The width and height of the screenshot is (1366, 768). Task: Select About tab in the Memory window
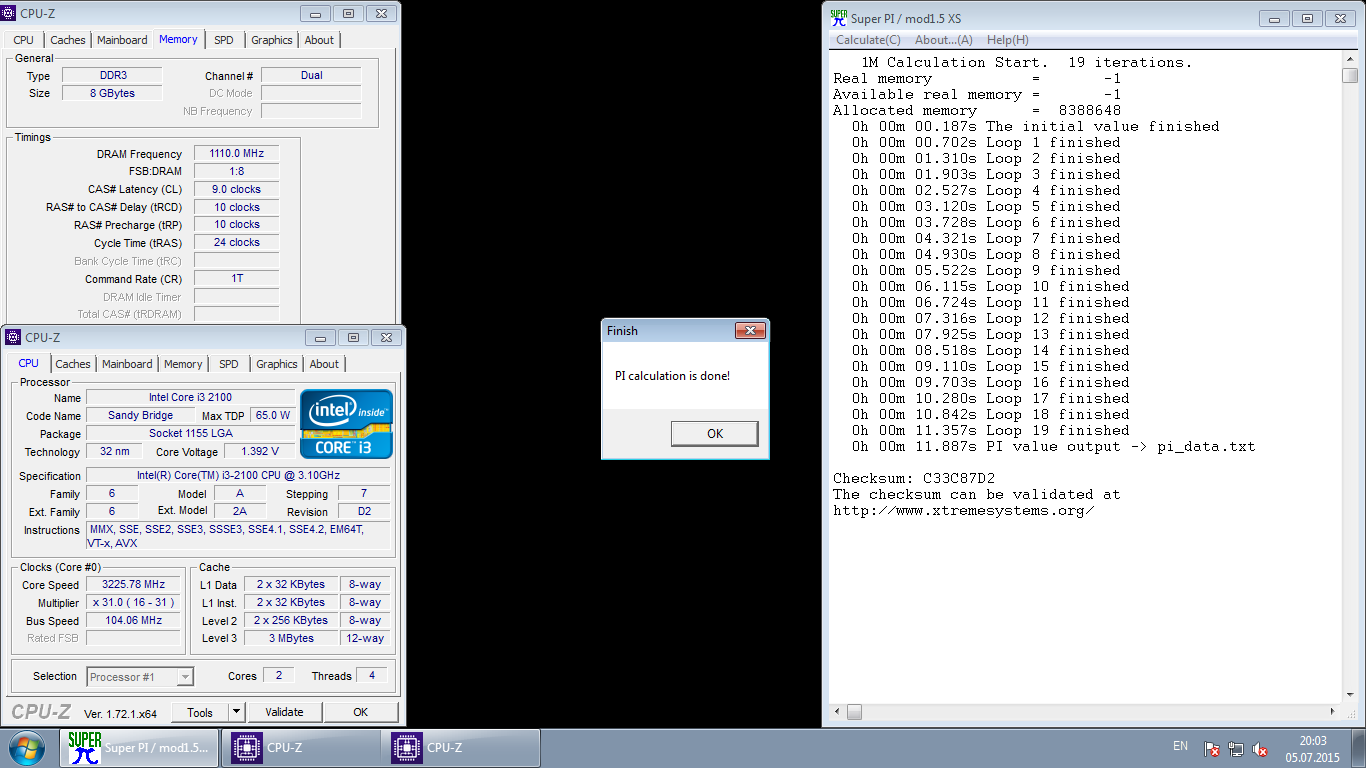319,40
